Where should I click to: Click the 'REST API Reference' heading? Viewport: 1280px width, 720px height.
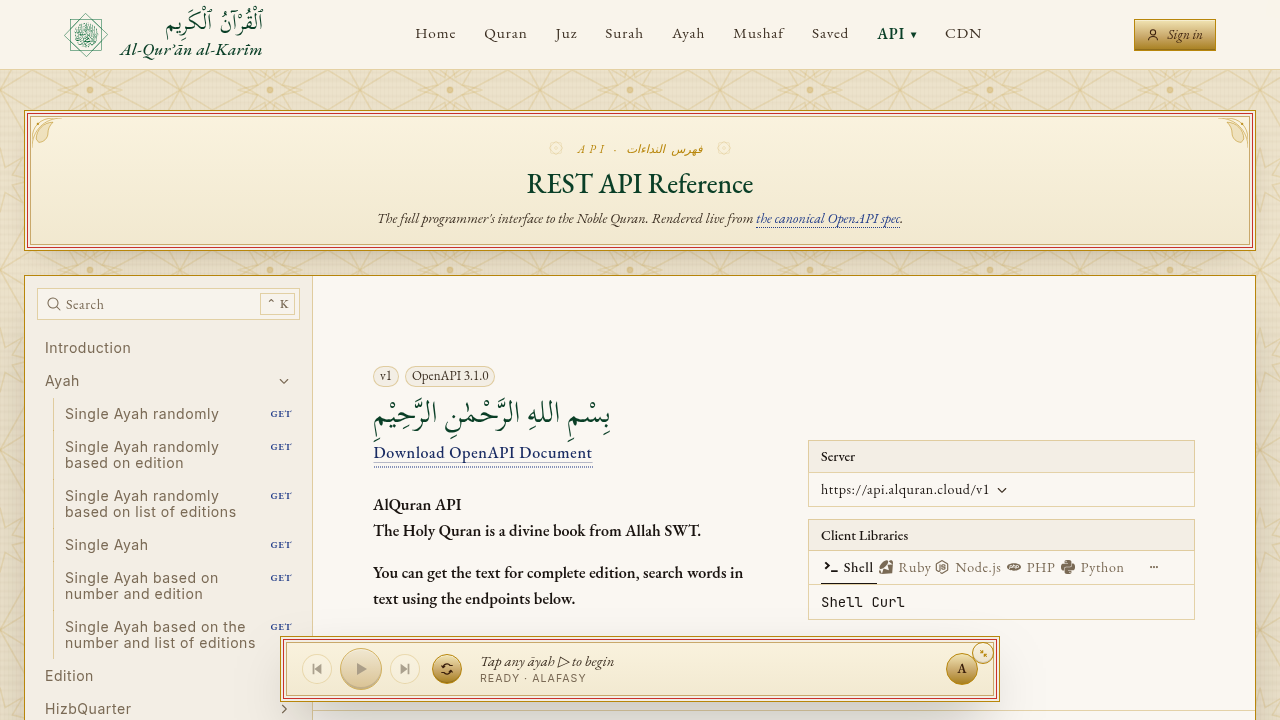click(x=640, y=184)
